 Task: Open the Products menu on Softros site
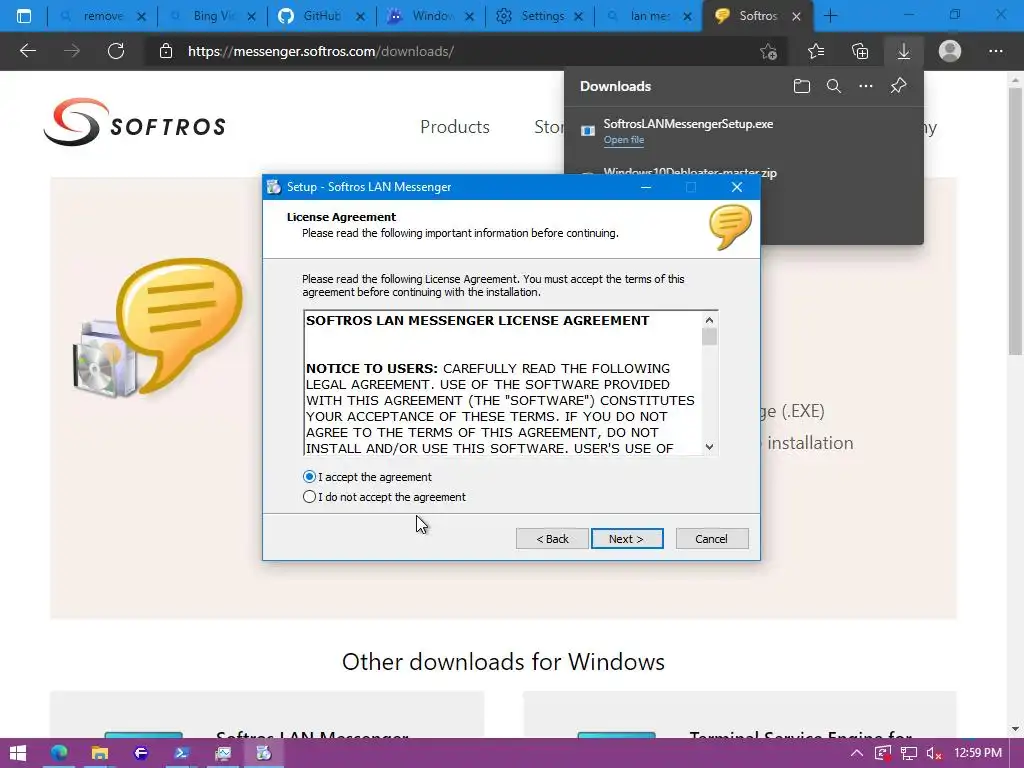click(455, 127)
